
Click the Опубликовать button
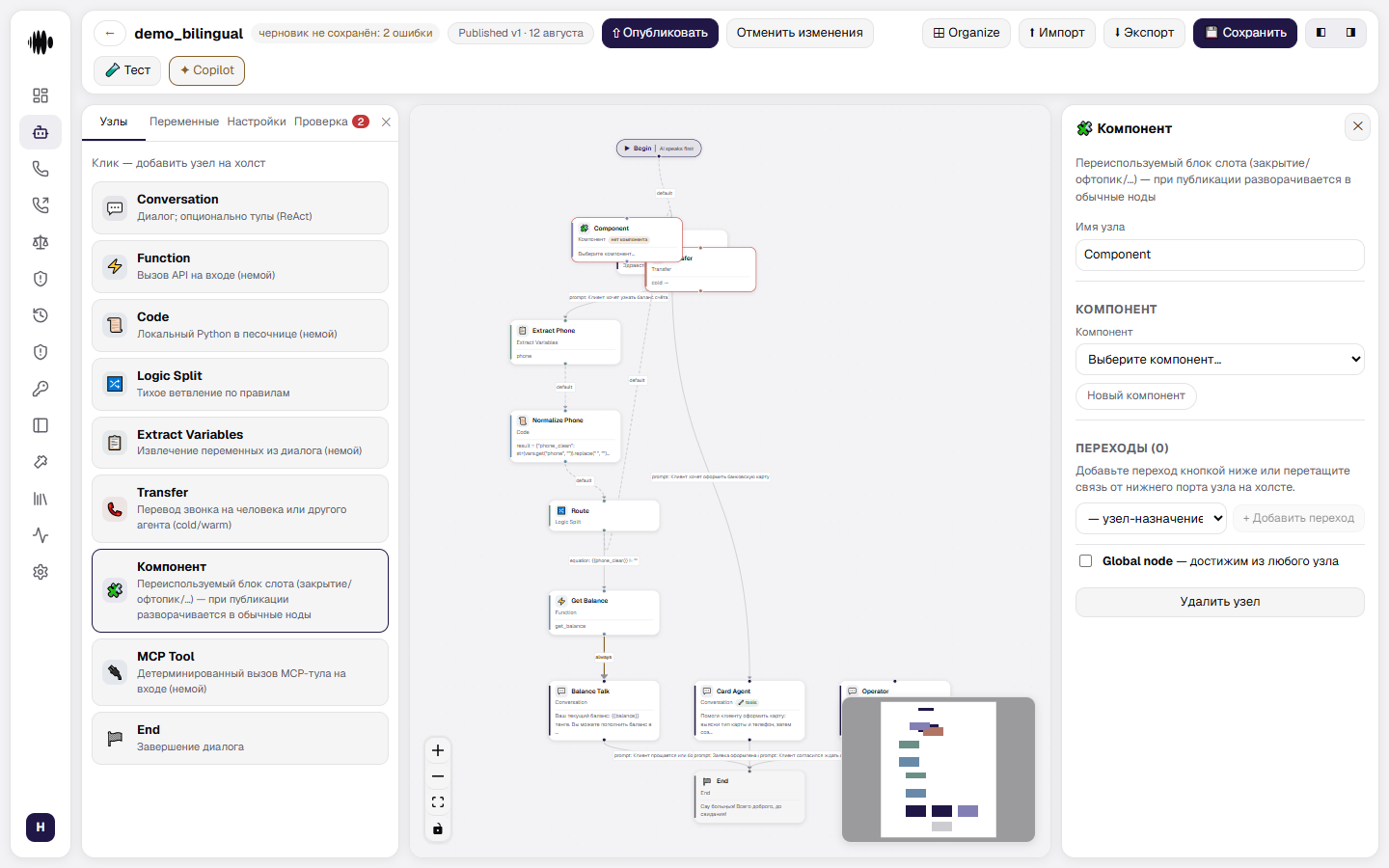660,33
